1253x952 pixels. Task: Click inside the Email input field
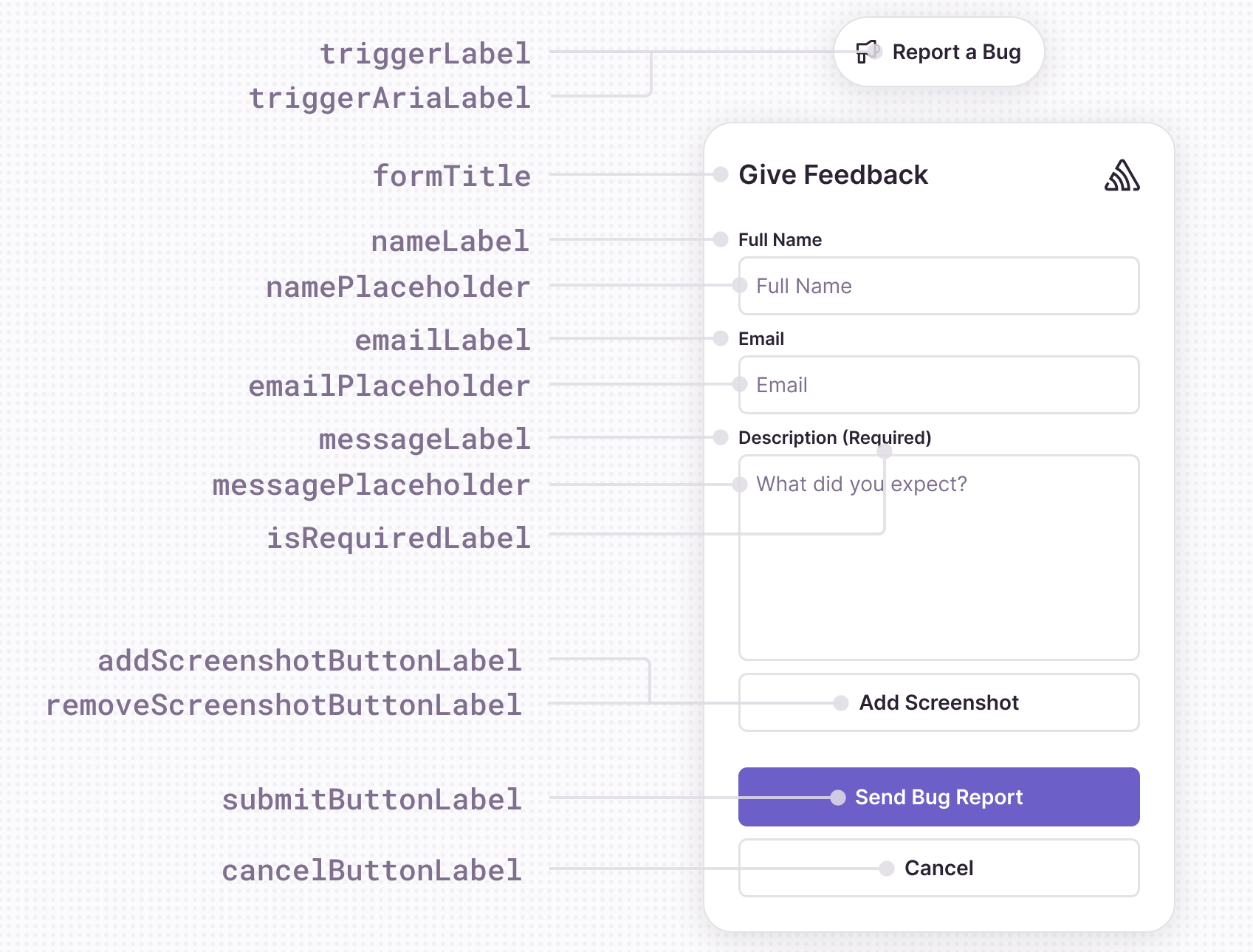pyautogui.click(x=938, y=385)
